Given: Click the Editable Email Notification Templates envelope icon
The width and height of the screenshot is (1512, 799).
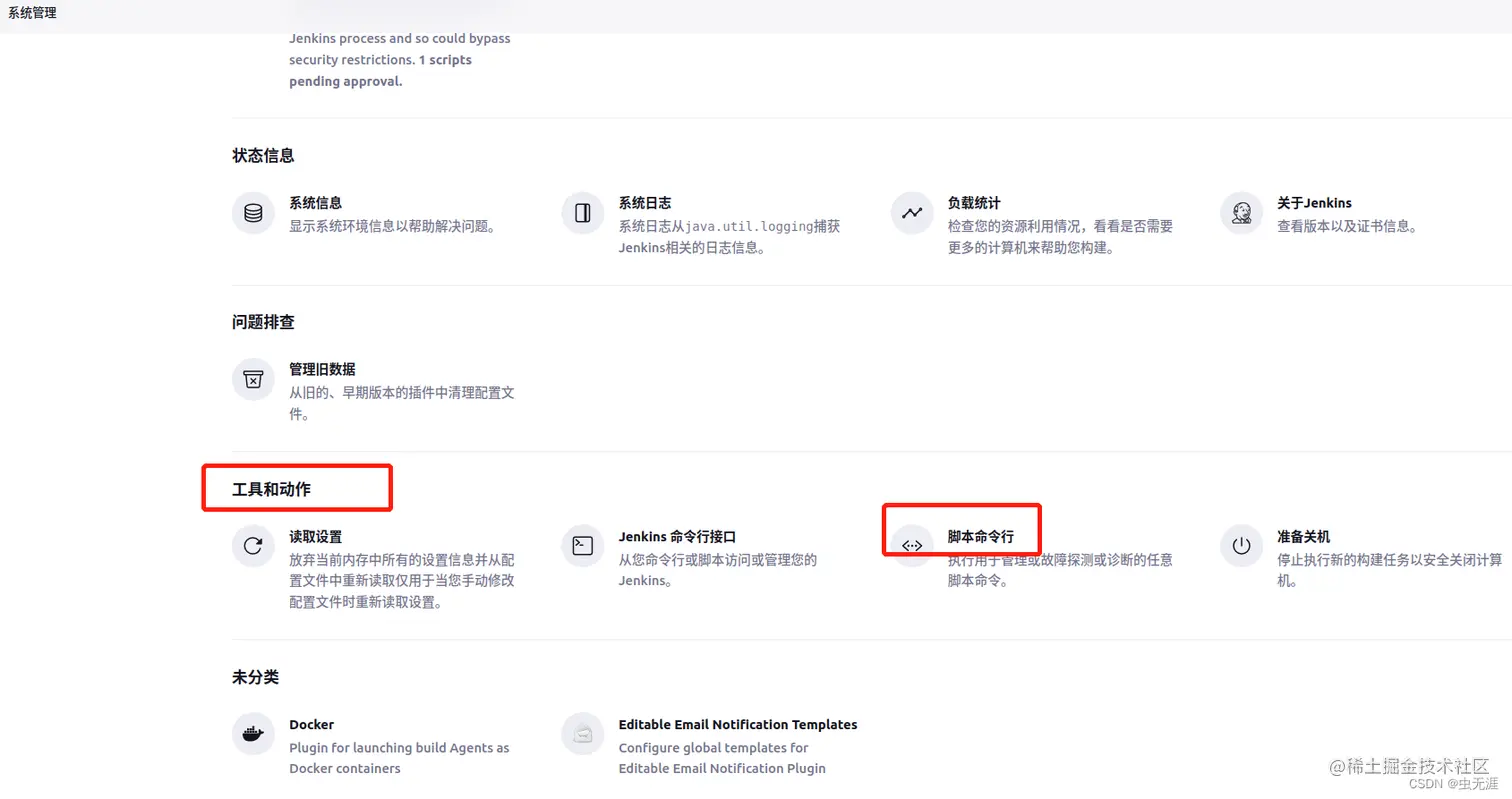Looking at the screenshot, I should pos(582,733).
